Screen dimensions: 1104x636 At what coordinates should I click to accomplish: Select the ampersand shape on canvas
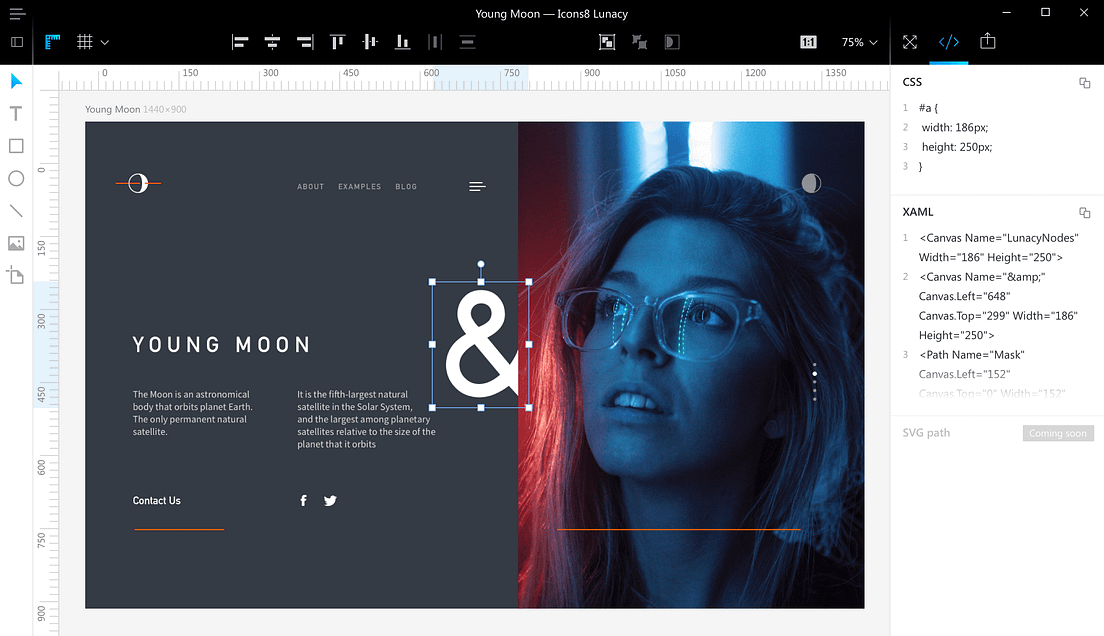coord(482,345)
